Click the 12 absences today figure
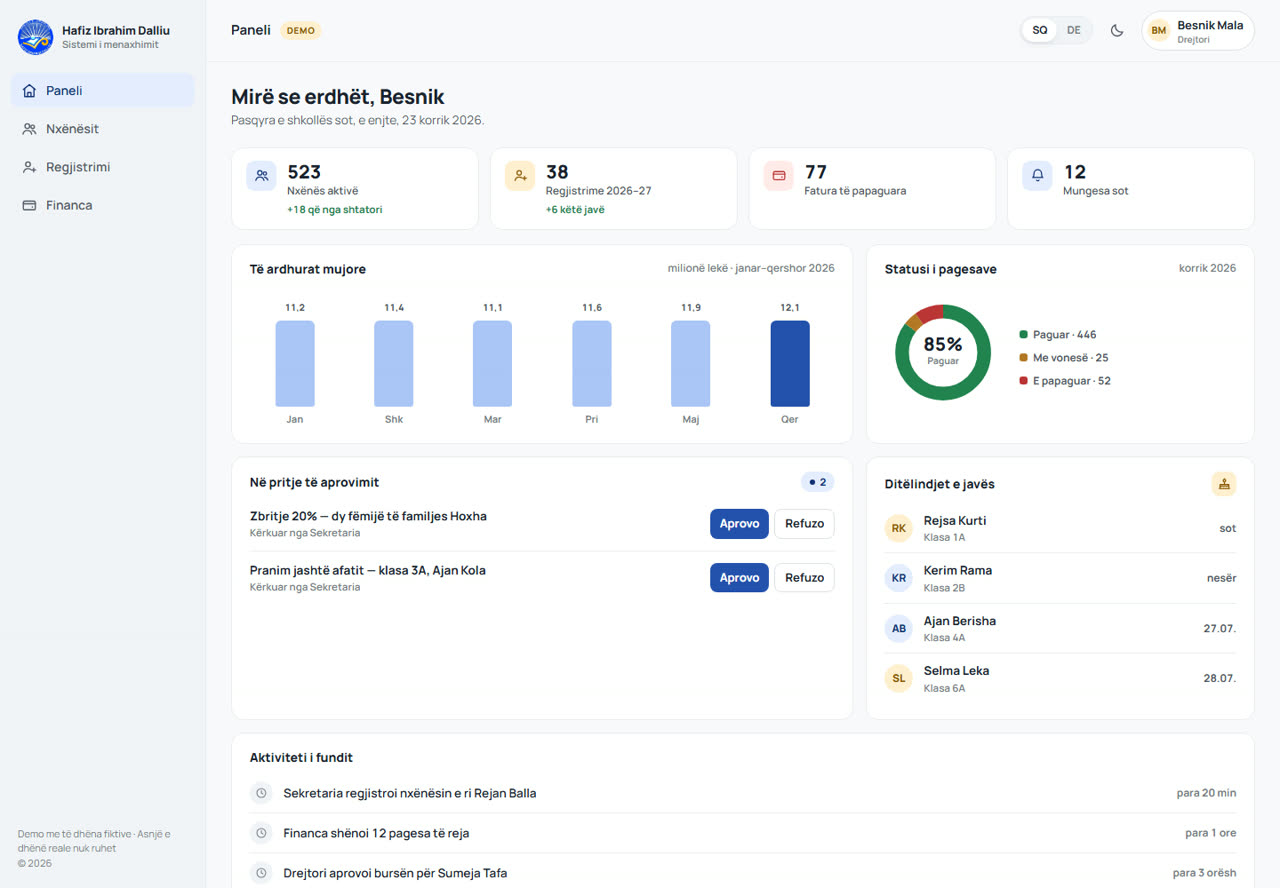This screenshot has width=1280, height=888. pyautogui.click(x=1075, y=172)
